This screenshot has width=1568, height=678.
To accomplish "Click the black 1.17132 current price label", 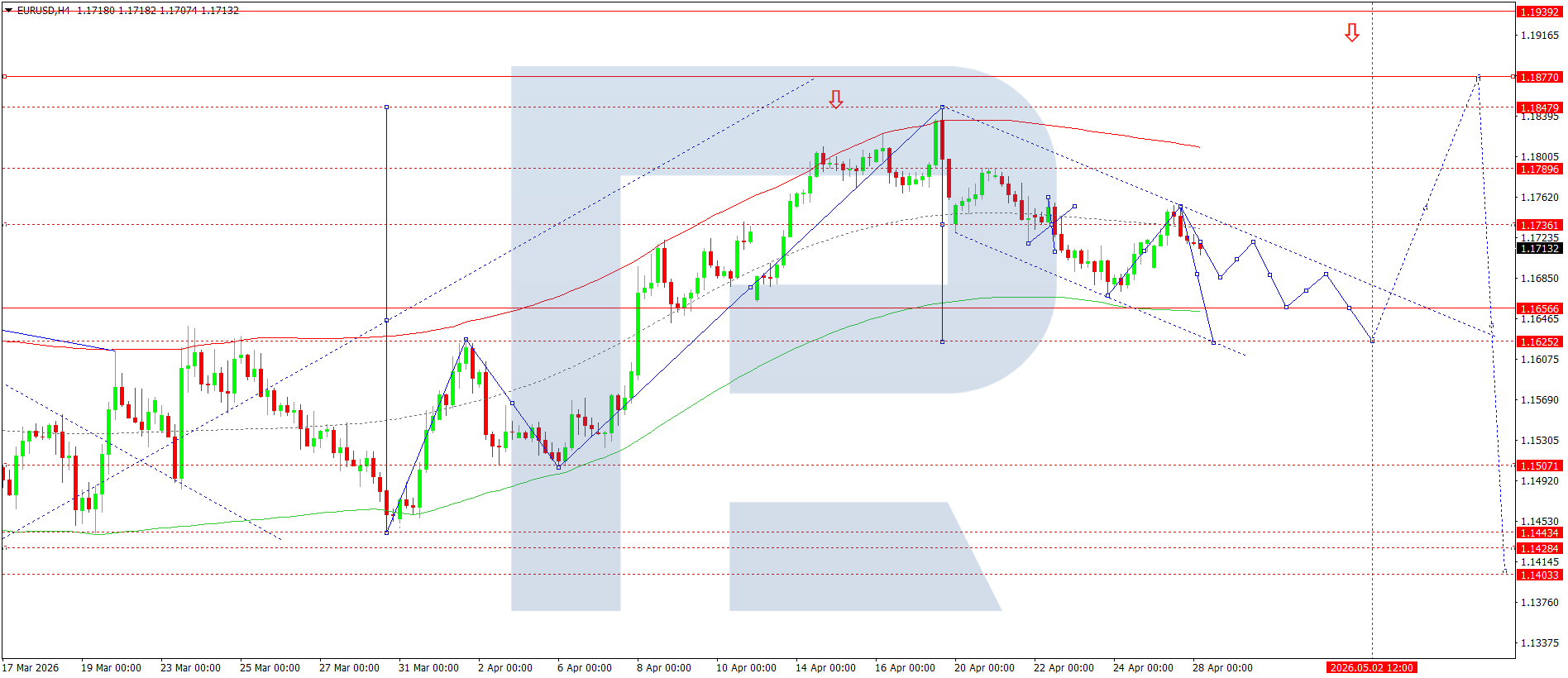I will (x=1539, y=248).
